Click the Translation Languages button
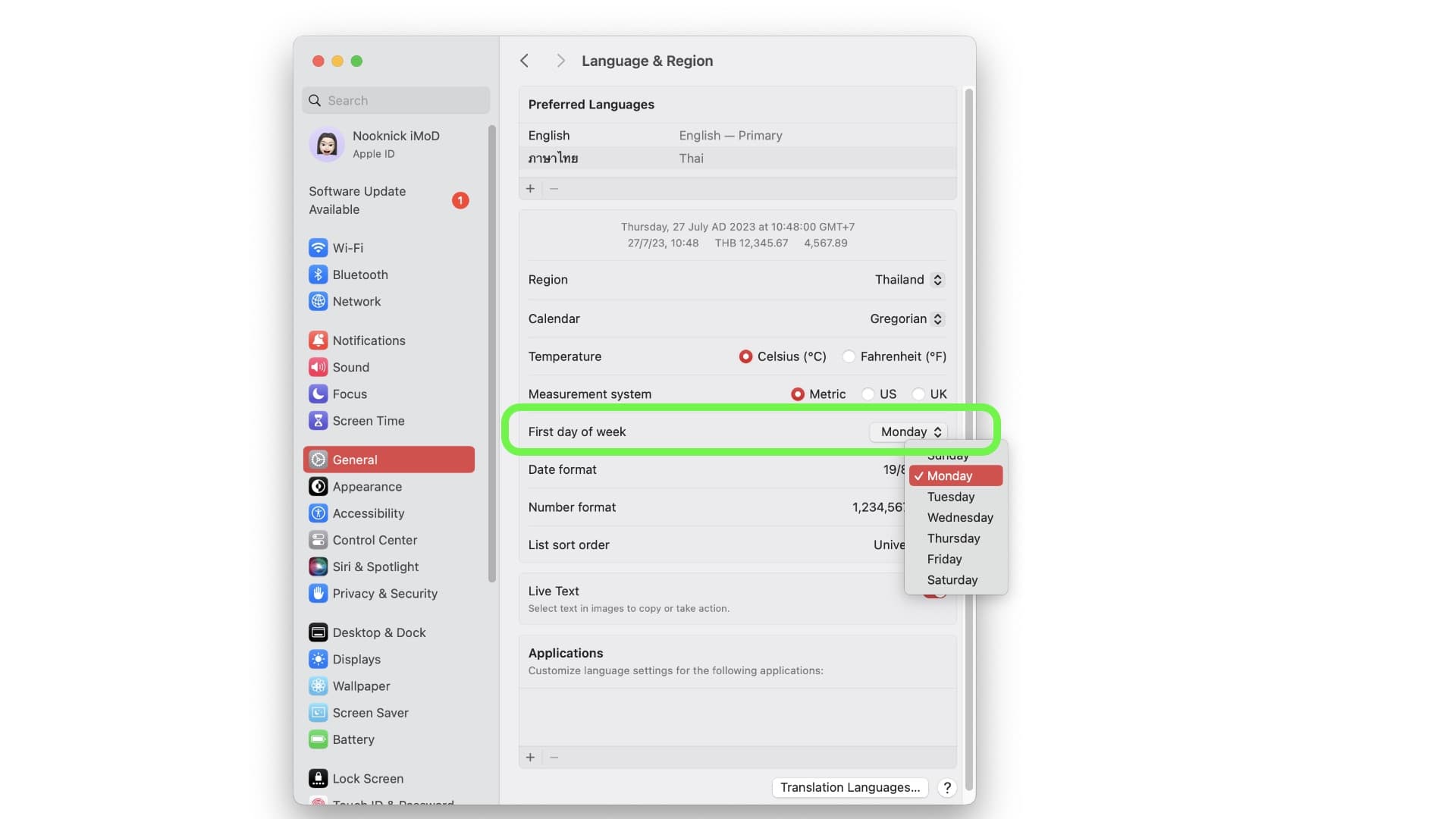 [849, 787]
